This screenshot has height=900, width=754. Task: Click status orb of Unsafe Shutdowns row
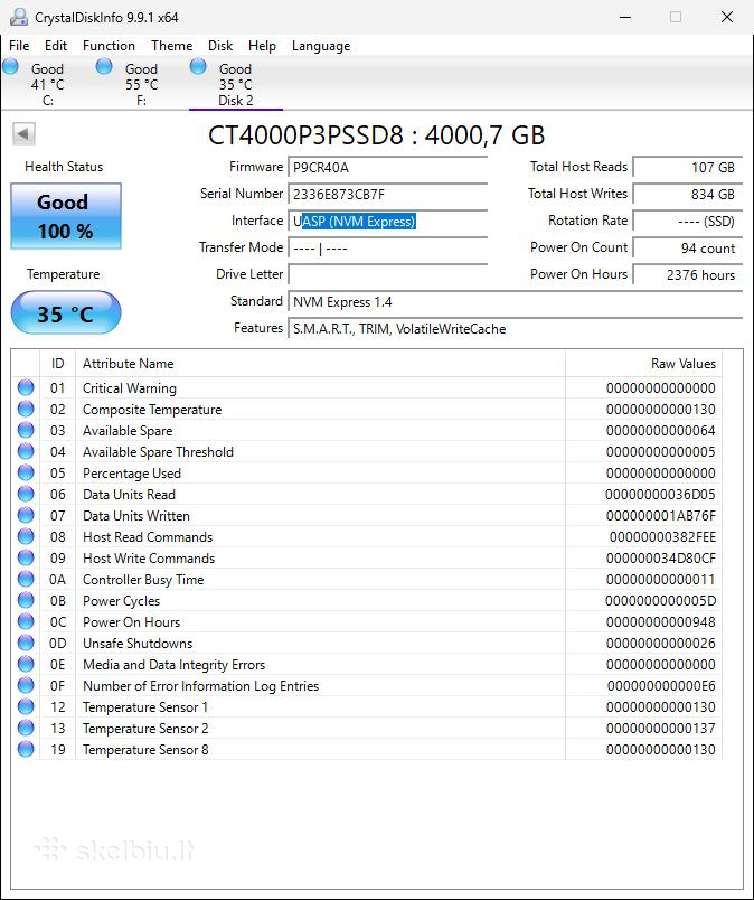pyautogui.click(x=26, y=643)
